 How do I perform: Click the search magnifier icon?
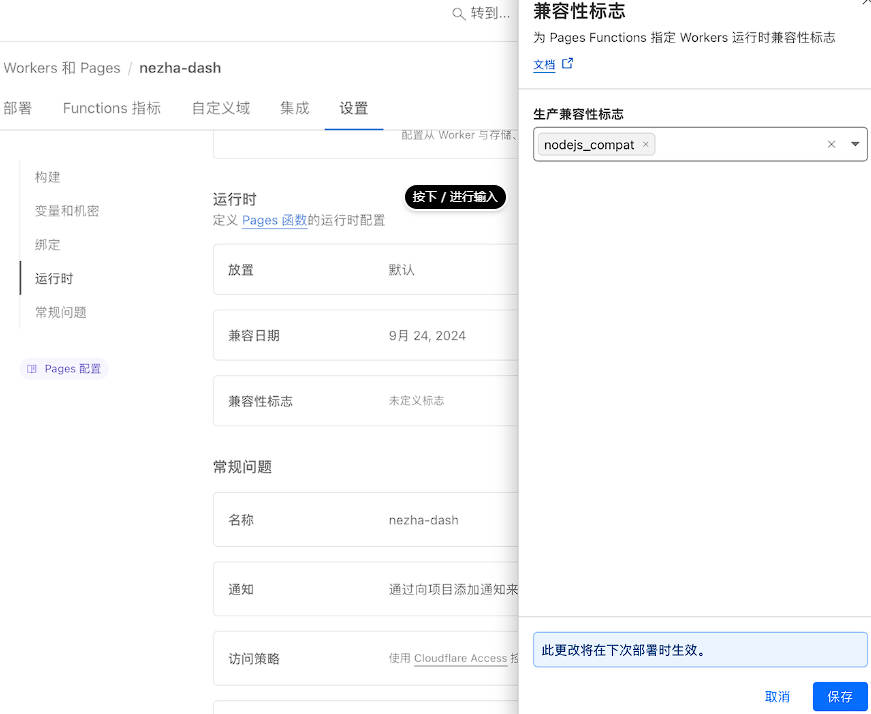458,14
